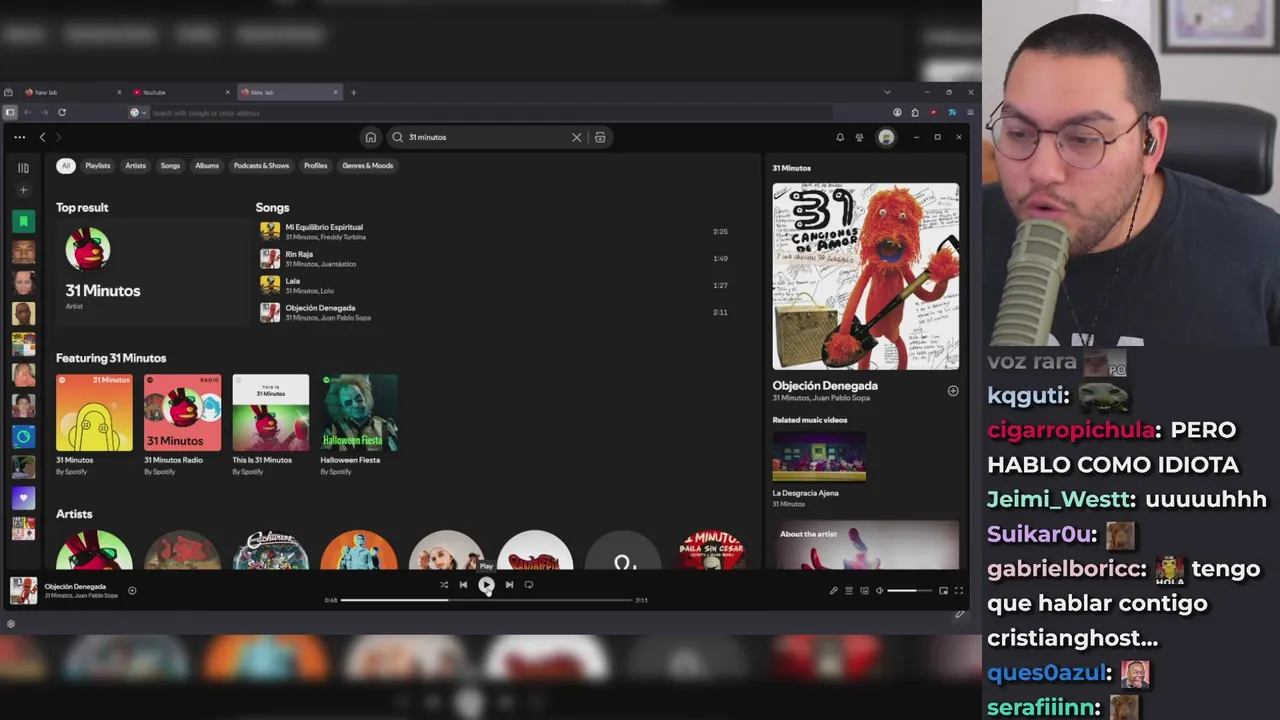Filter results by Playlists

click(98, 166)
